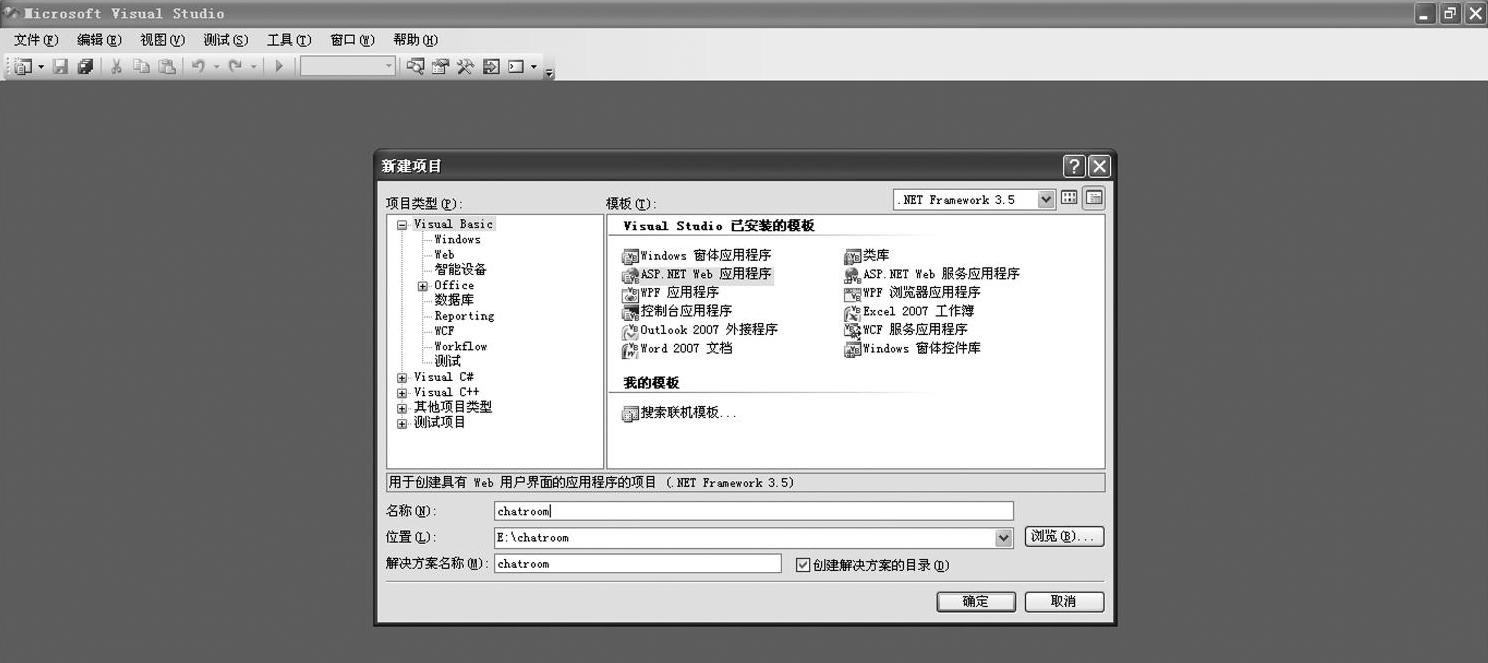Select Windows 窗体应用程序 template
The height and width of the screenshot is (663, 1488).
click(x=697, y=256)
